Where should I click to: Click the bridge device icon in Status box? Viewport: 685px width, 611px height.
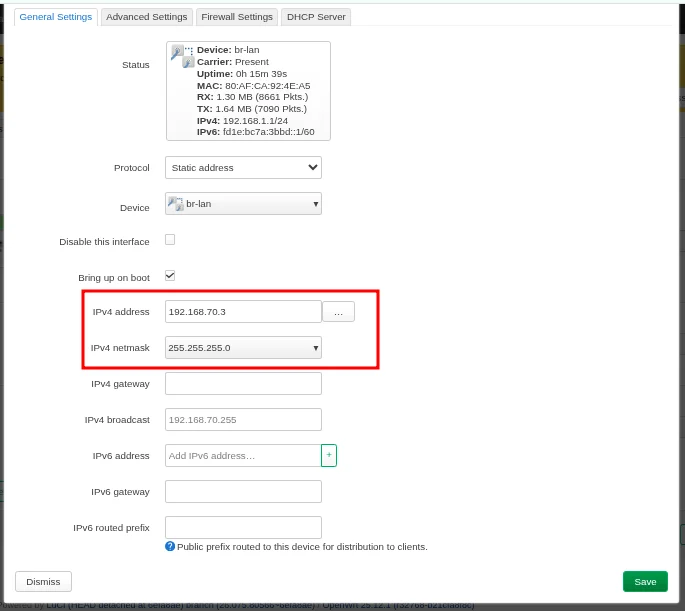point(182,56)
